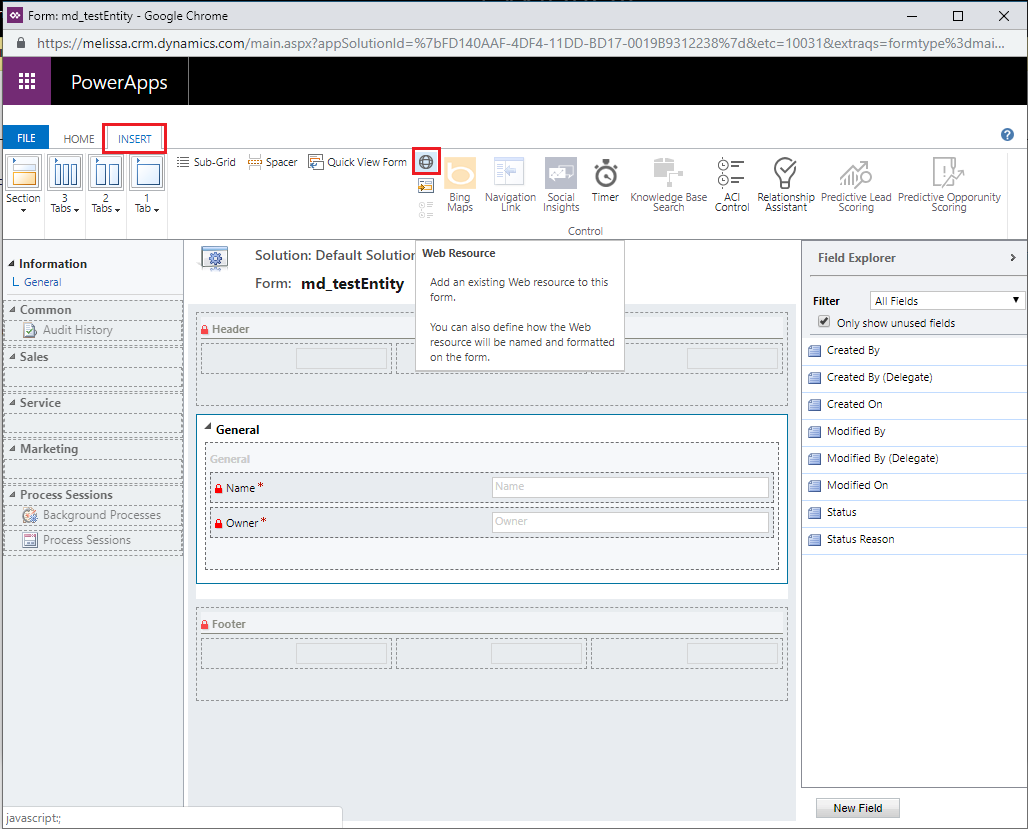This screenshot has height=829, width=1028.
Task: Insert Predictive Opportunity Scoring control
Action: (x=949, y=184)
